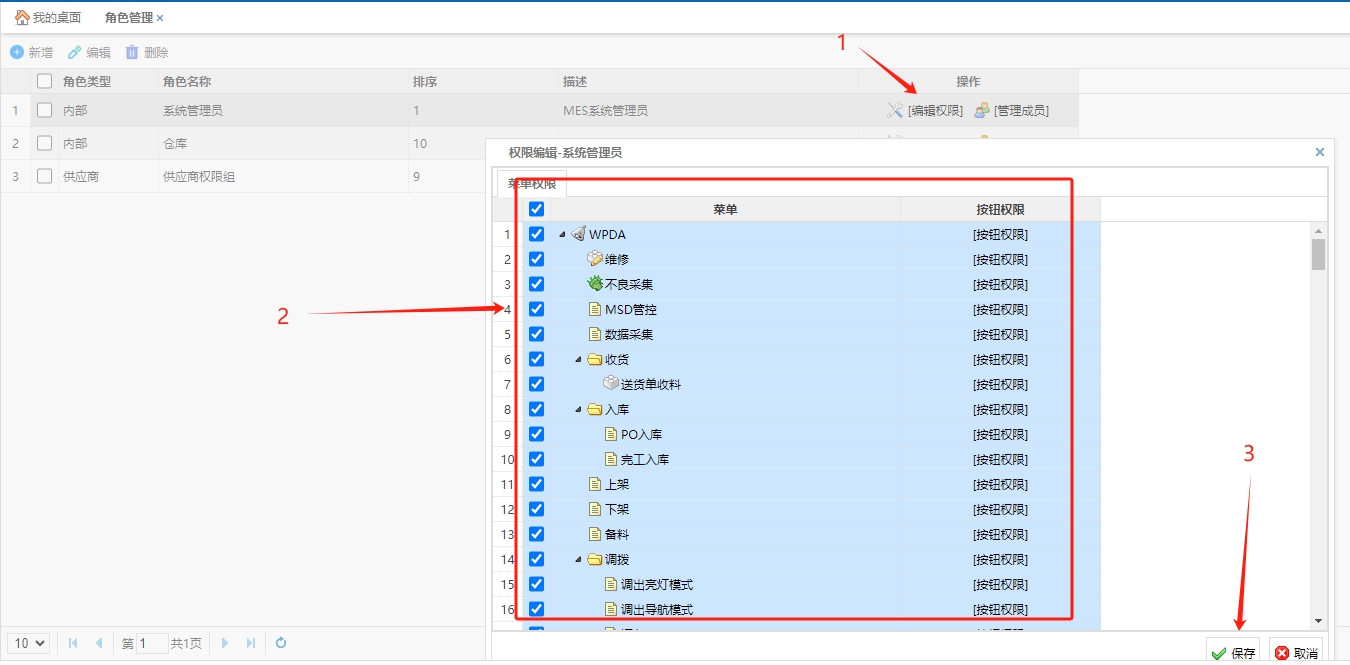Go to next page using arrow icon
Screen dimensions: 1350x665
tap(225, 643)
